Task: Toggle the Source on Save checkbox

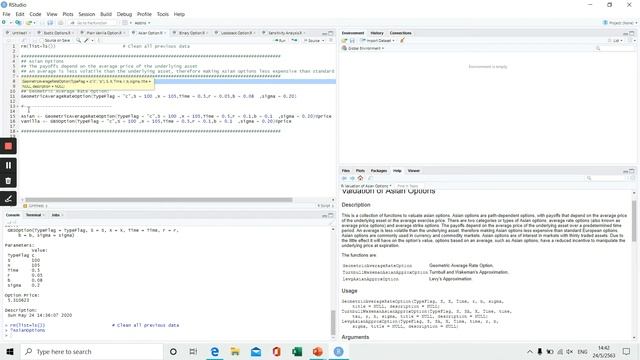Action: 42,40
